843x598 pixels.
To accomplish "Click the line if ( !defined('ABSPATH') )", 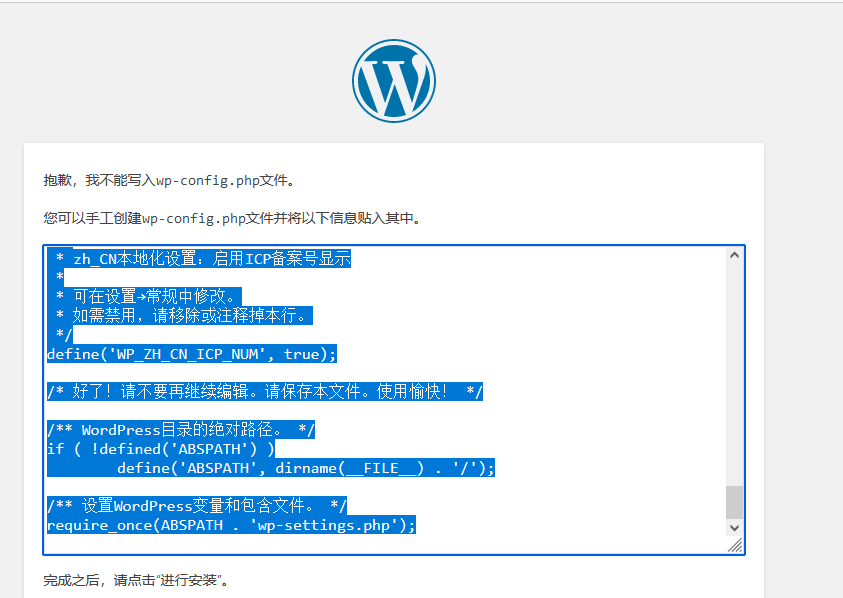I will tap(161, 448).
